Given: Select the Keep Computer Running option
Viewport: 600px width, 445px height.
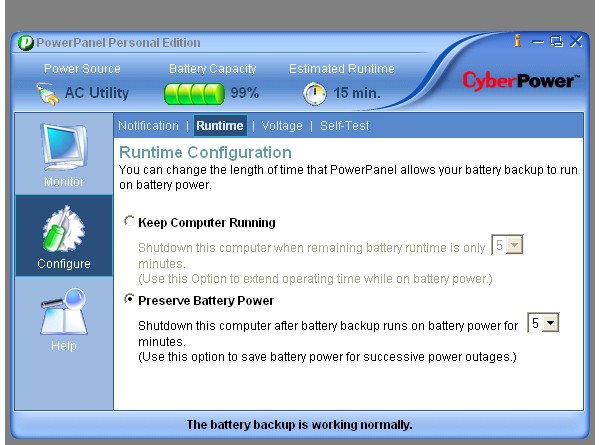Looking at the screenshot, I should tap(129, 221).
